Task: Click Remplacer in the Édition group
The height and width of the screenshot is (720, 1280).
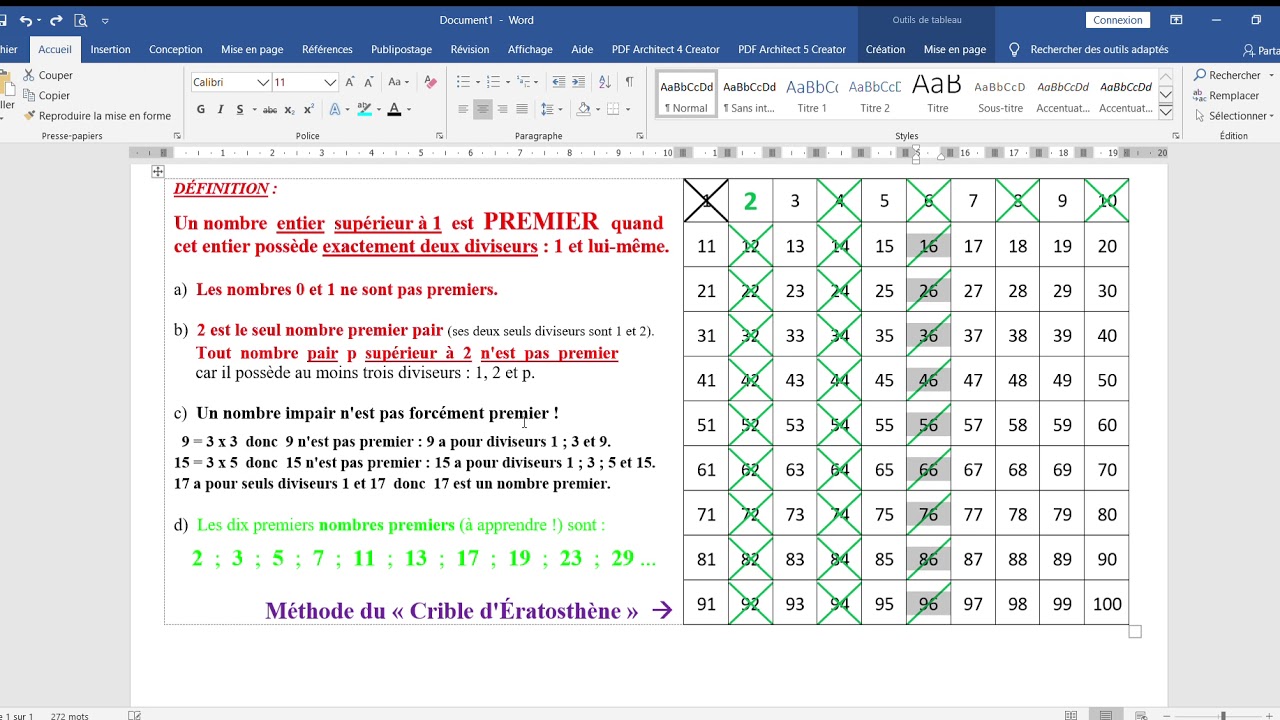Action: (1227, 95)
